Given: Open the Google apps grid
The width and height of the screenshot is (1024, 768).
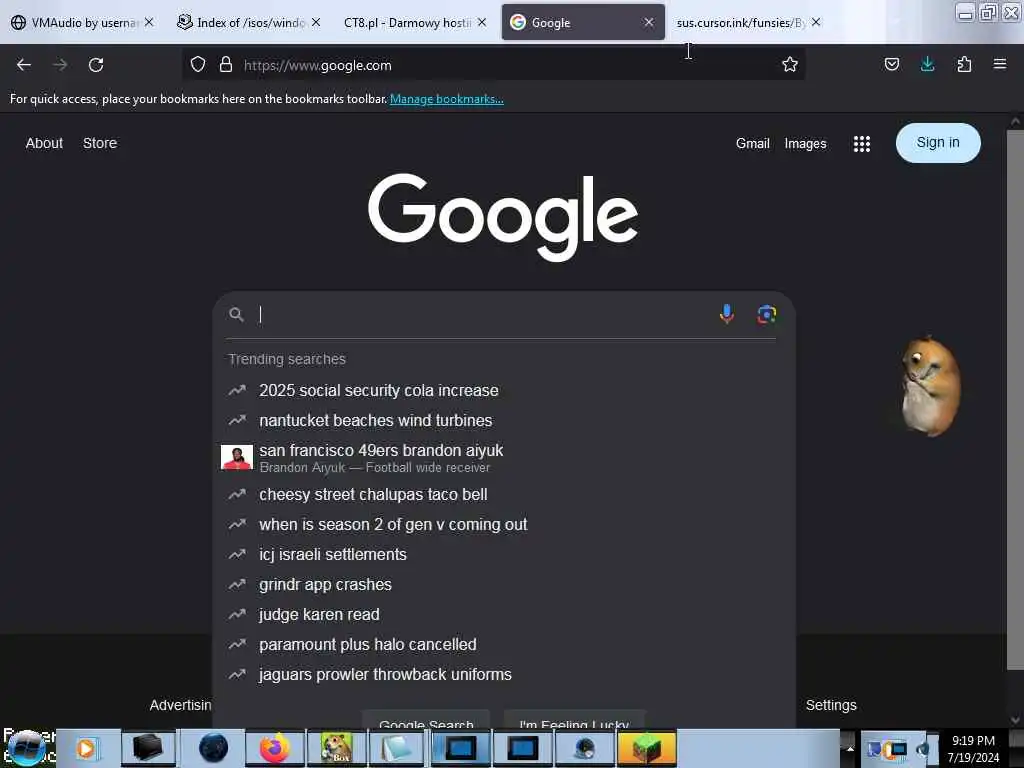Looking at the screenshot, I should [861, 144].
